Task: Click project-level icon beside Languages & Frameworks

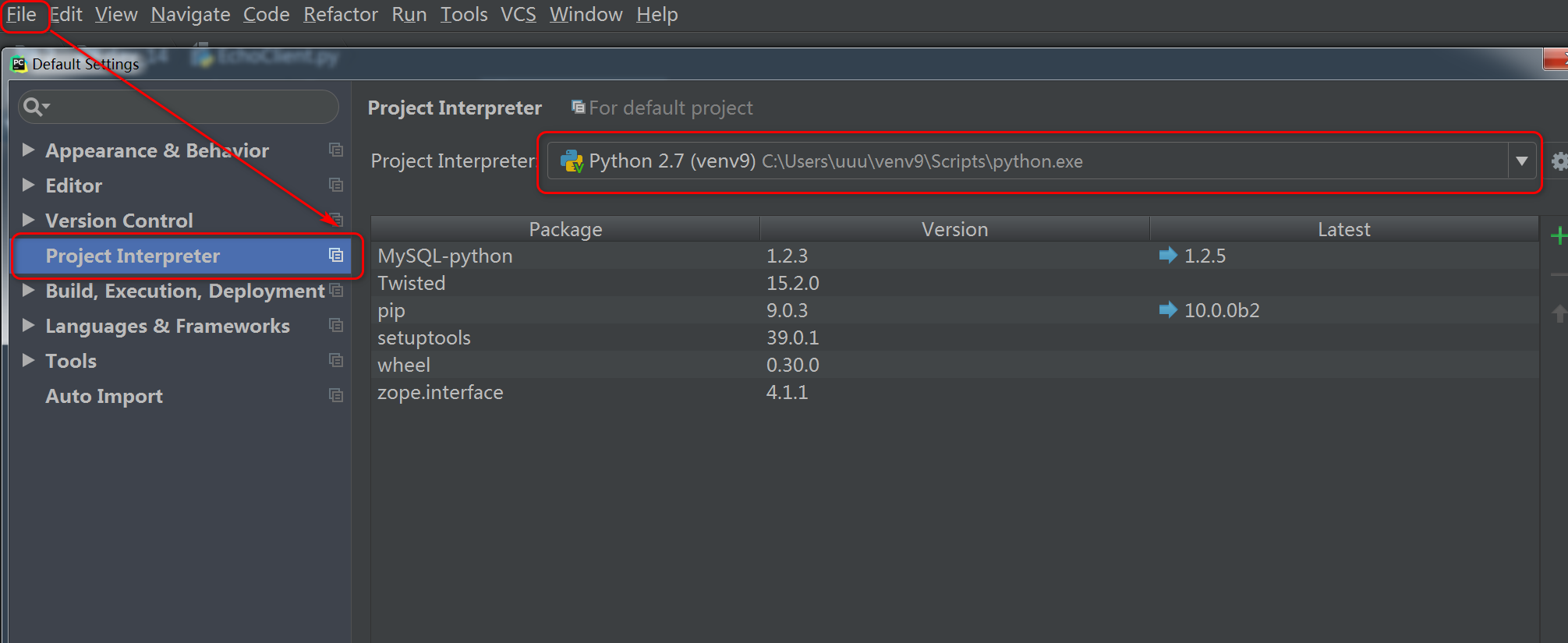Action: point(336,325)
